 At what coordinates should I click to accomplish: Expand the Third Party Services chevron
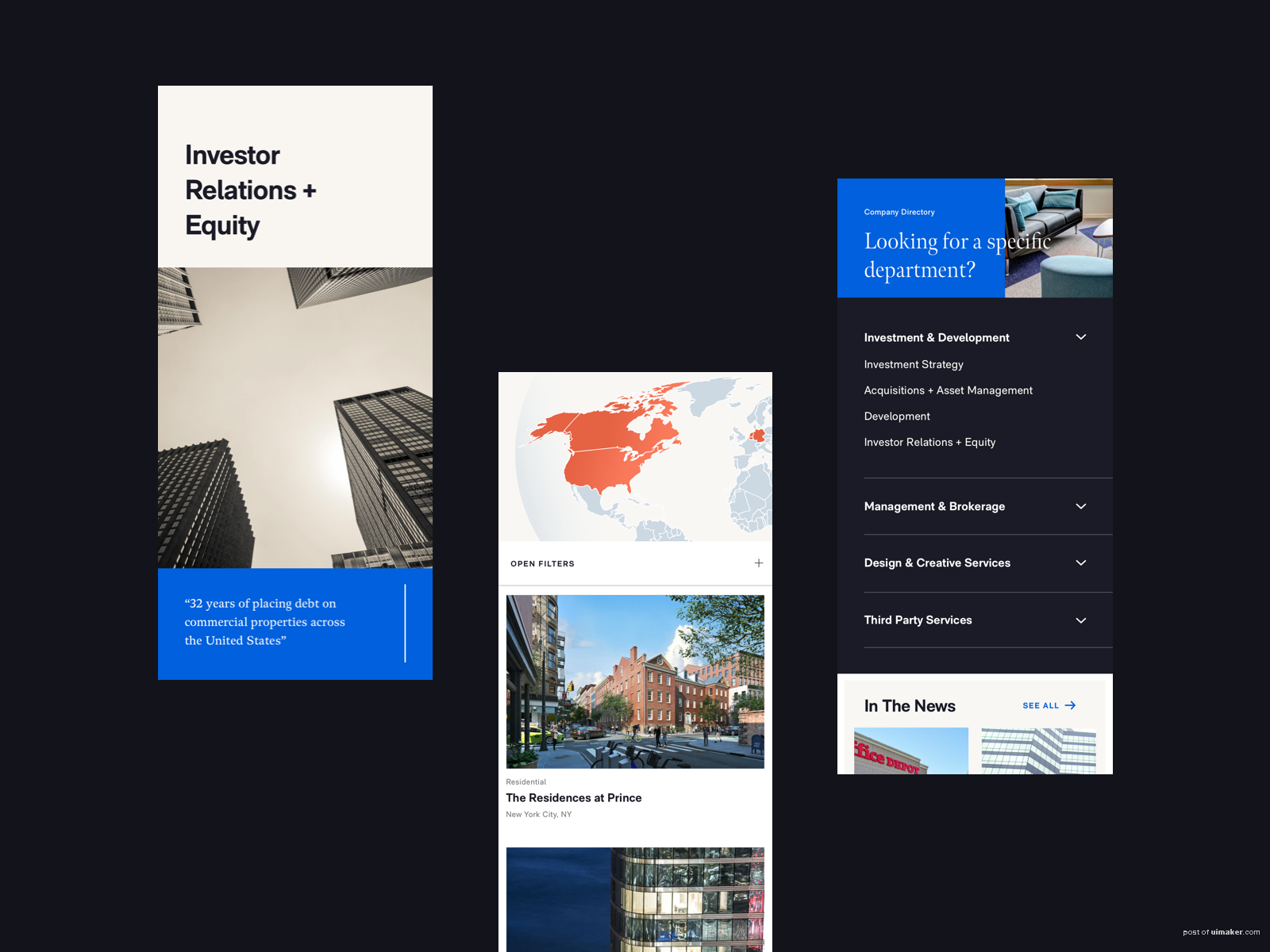(x=1081, y=620)
